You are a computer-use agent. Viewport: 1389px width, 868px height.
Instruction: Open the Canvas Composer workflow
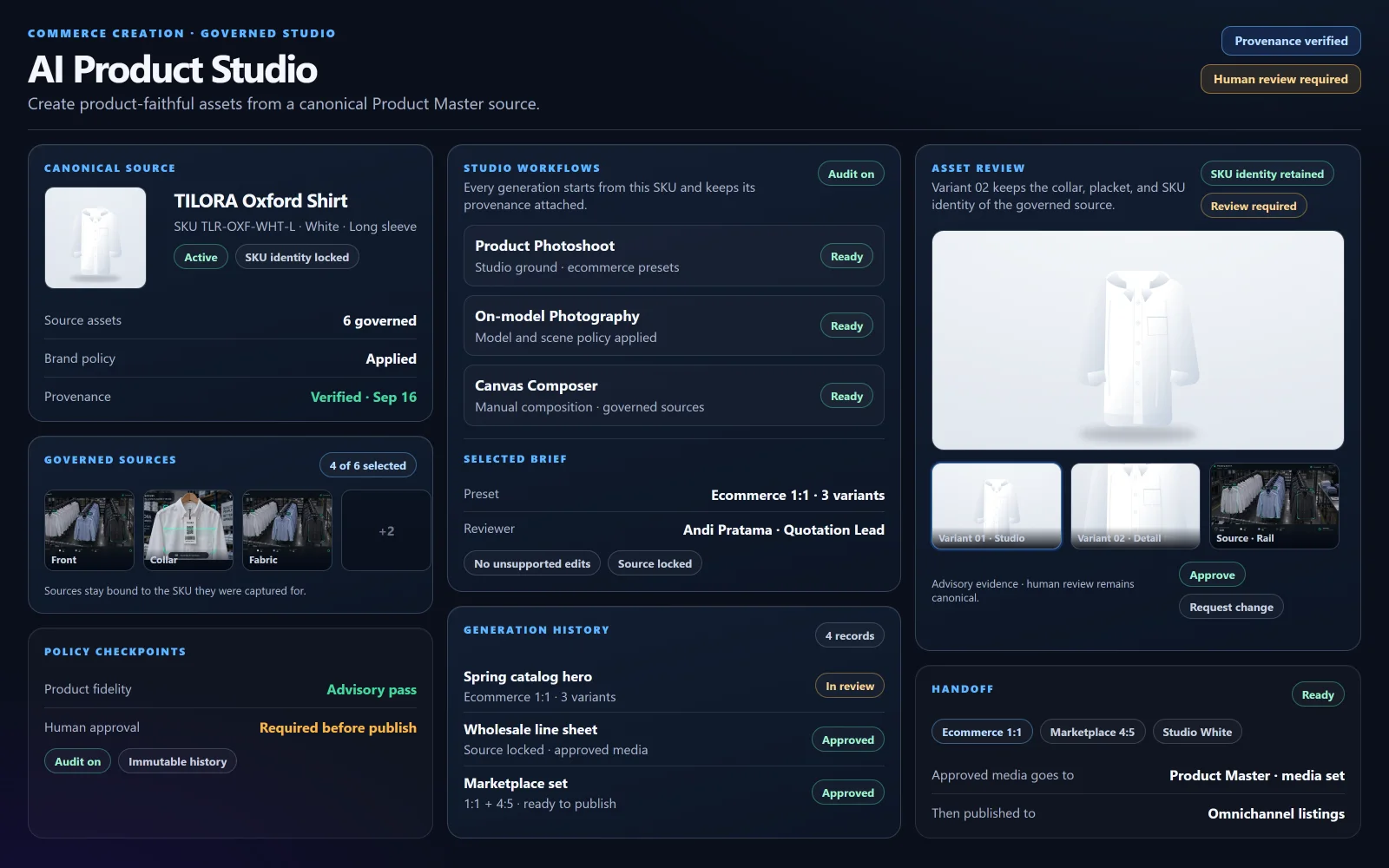point(674,396)
